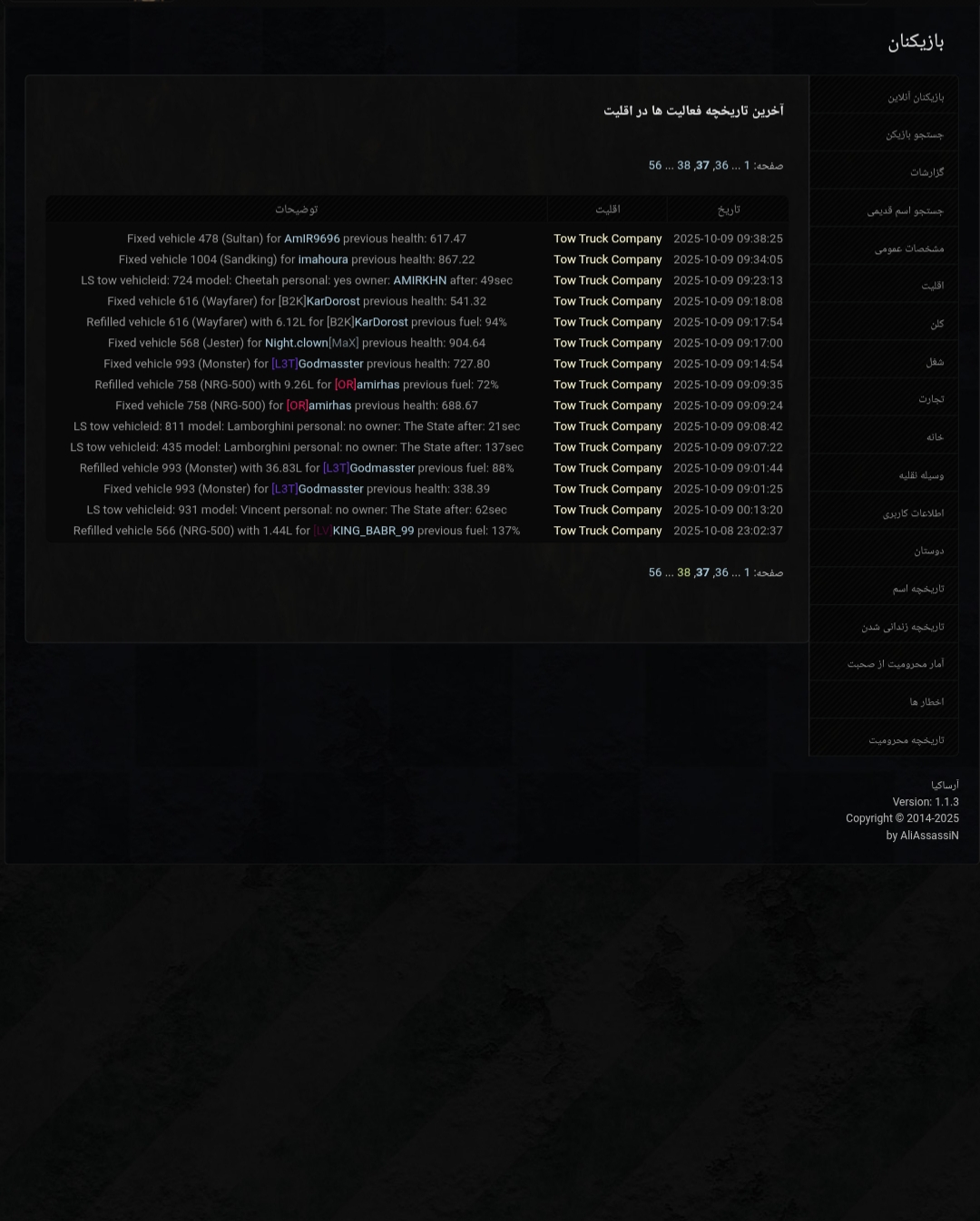Select تاریخچه زندانی شدن menu item
This screenshot has width=980, height=1221.
pyautogui.click(x=903, y=627)
